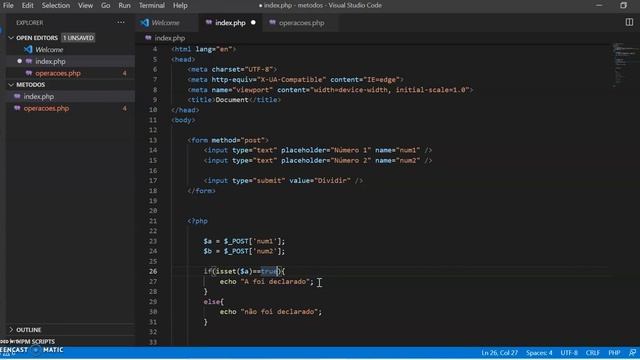Split the editor to the right
The image size is (640, 360).
(629, 22)
